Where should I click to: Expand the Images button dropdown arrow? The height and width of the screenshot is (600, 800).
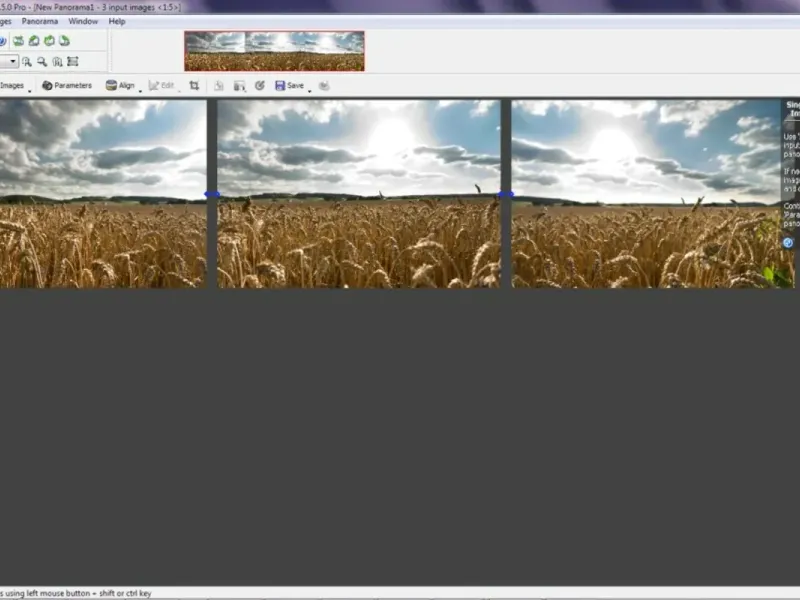click(x=30, y=90)
